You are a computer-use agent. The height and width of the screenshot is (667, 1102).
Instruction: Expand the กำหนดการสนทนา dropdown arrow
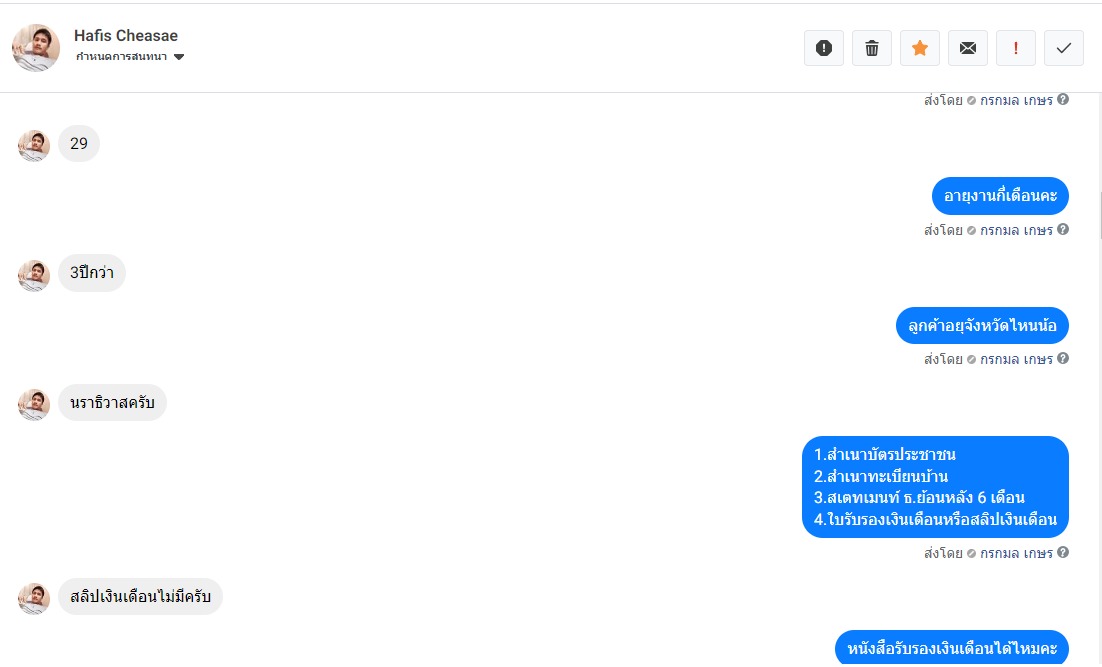pyautogui.click(x=179, y=57)
